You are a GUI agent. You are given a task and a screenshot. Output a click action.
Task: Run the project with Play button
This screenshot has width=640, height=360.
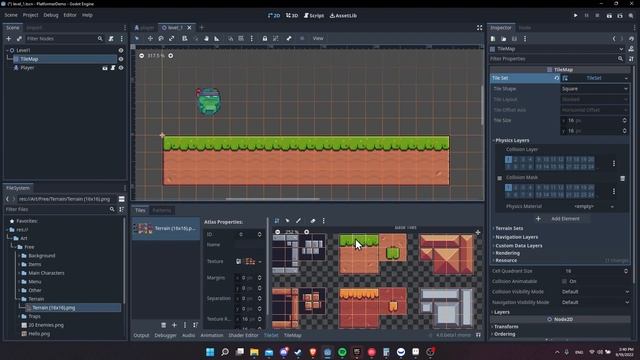pyautogui.click(x=576, y=16)
